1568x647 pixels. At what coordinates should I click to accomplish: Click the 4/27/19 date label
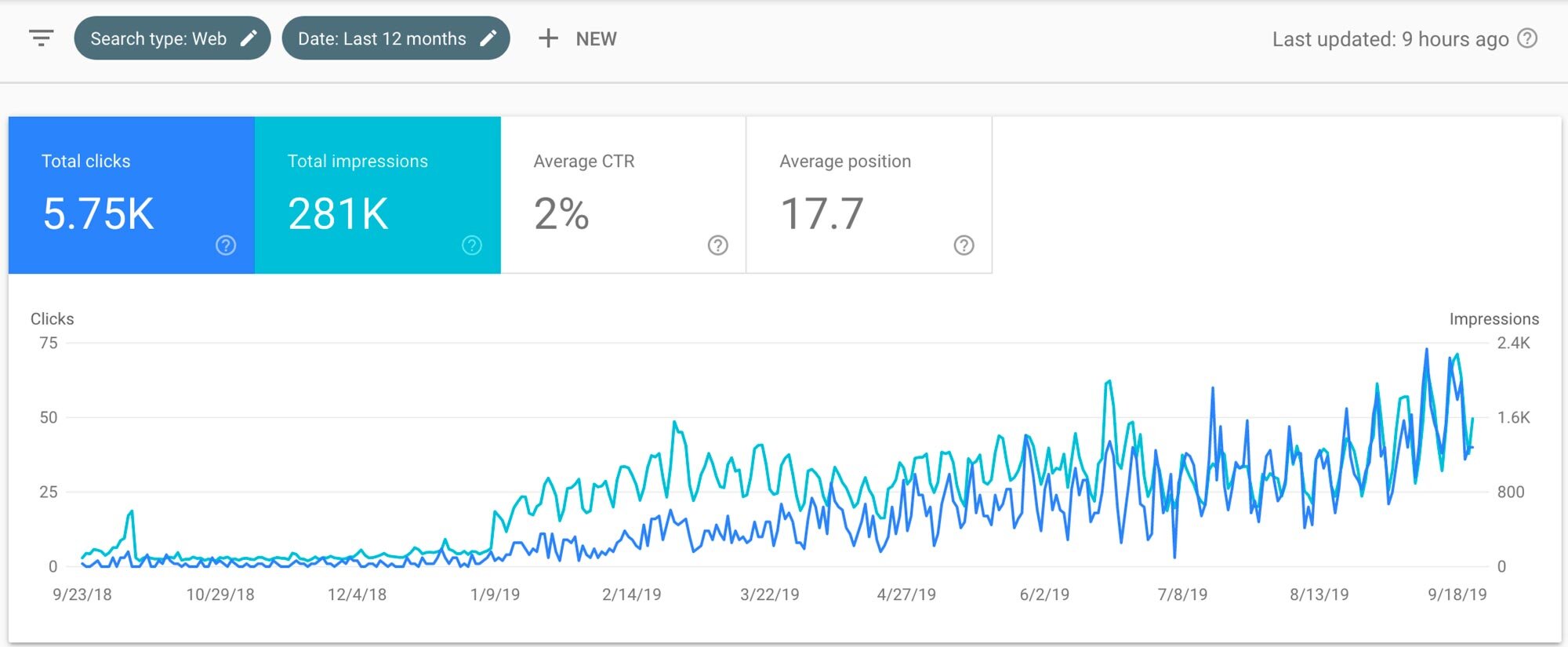click(907, 594)
